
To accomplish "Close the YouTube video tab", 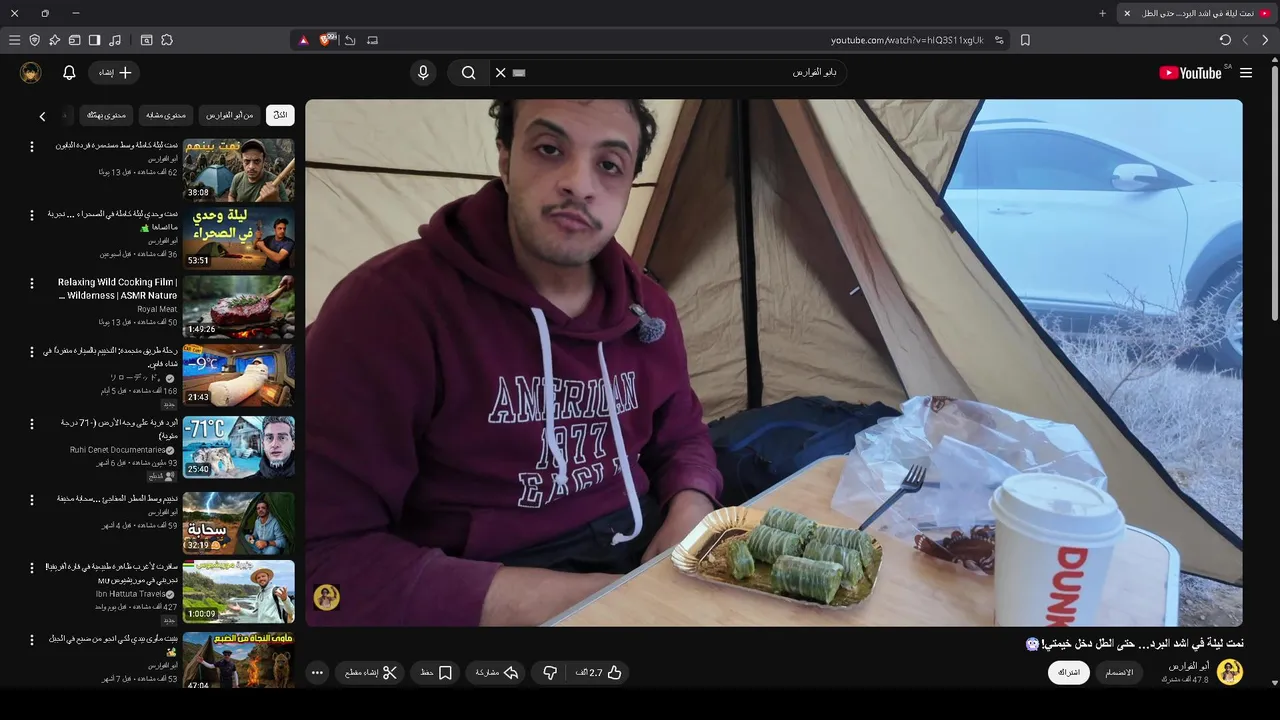I will coord(1127,13).
